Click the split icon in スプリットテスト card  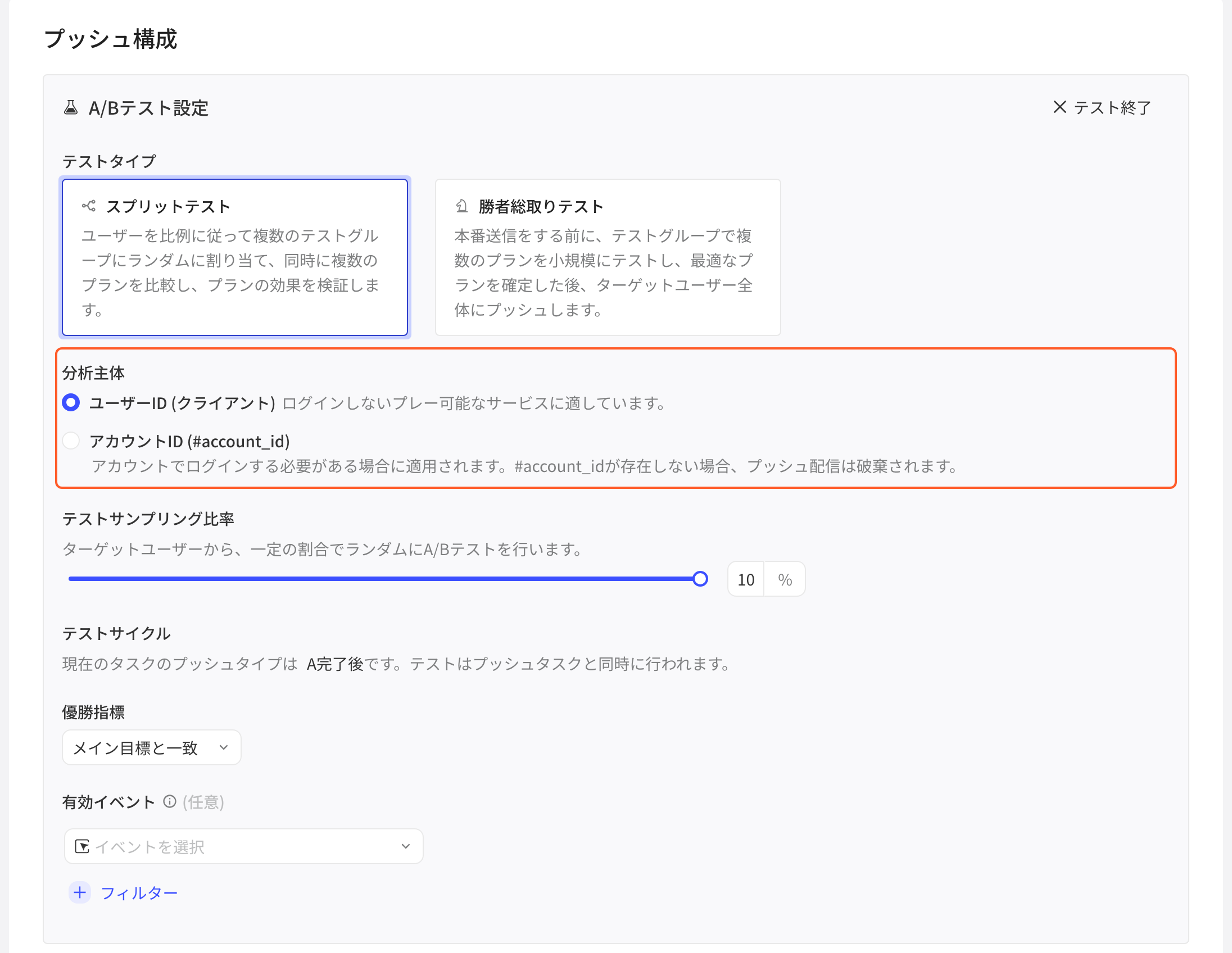(x=89, y=206)
